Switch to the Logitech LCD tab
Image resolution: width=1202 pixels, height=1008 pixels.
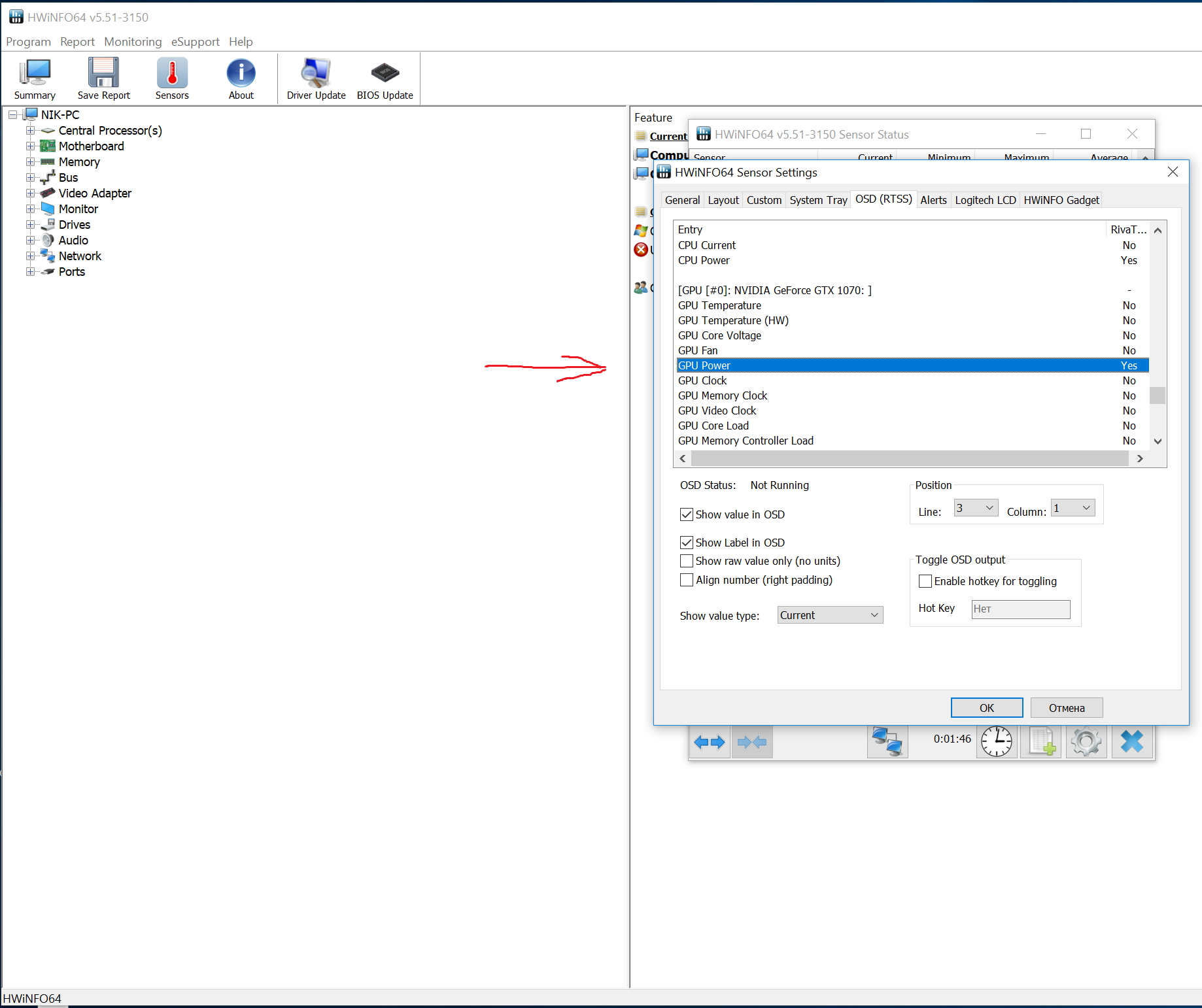986,200
